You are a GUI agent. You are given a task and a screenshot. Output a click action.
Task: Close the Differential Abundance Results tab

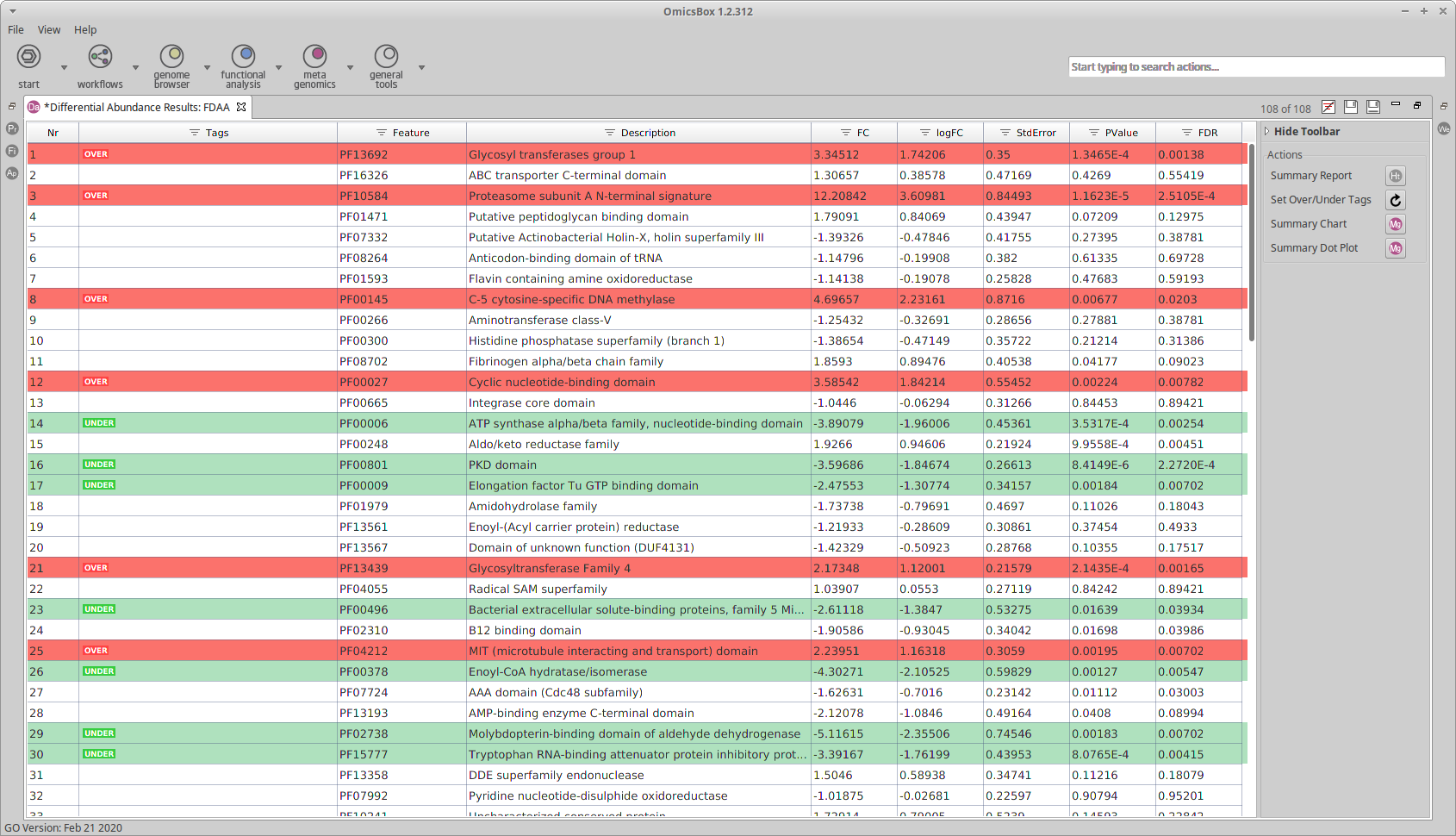coord(241,107)
